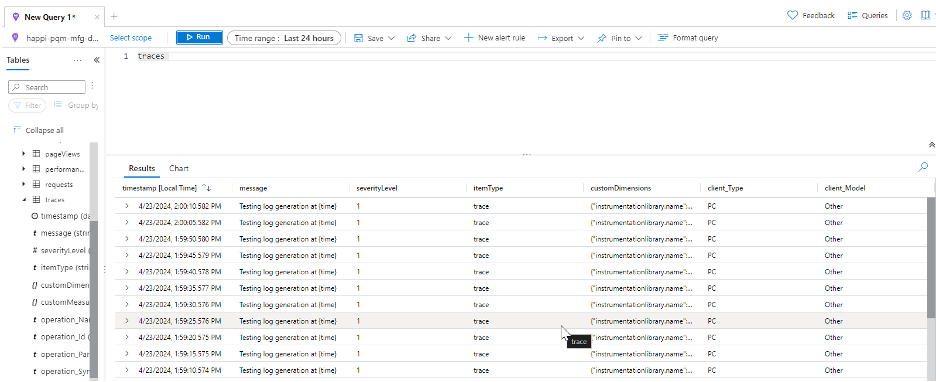Image resolution: width=936 pixels, height=382 pixels.
Task: Collapse the query editor with double chevron
Action: [x=932, y=144]
